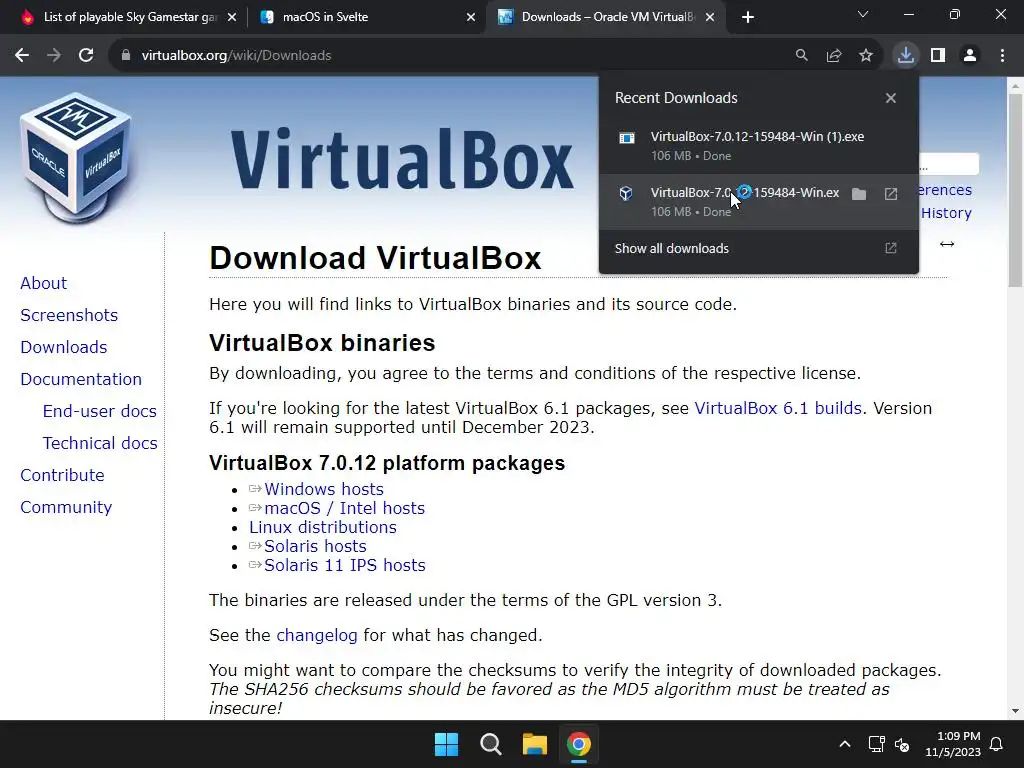Click the muted volume tray icon
Viewport: 1024px width, 768px height.
(x=902, y=744)
